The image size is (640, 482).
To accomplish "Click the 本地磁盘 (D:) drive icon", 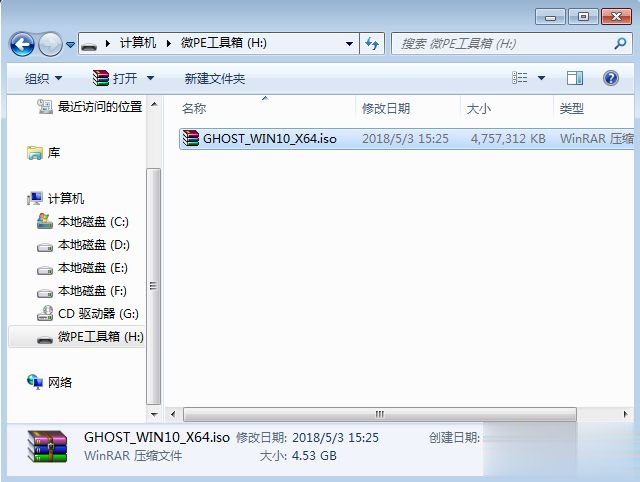I will [x=45, y=247].
